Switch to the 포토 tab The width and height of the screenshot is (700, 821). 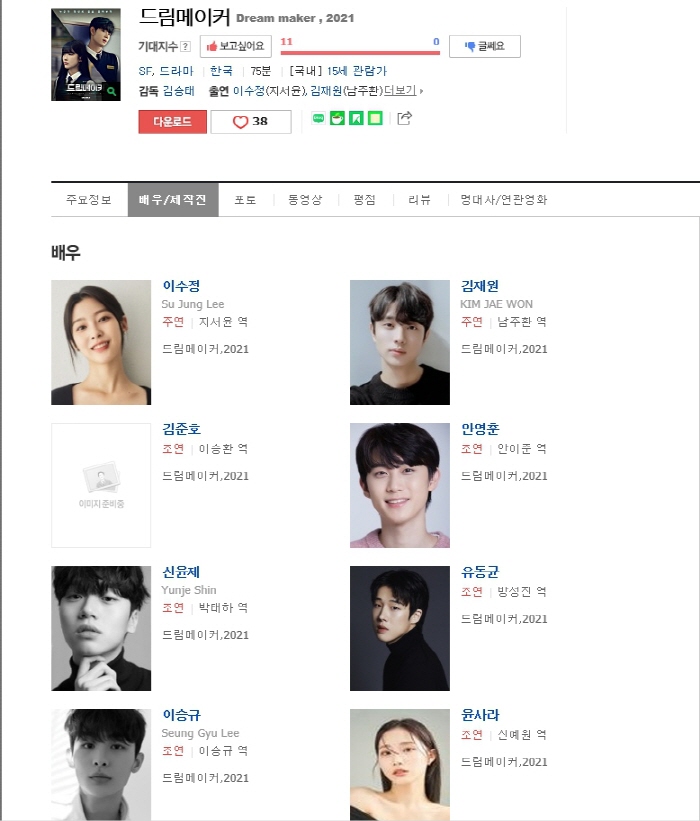tap(245, 199)
